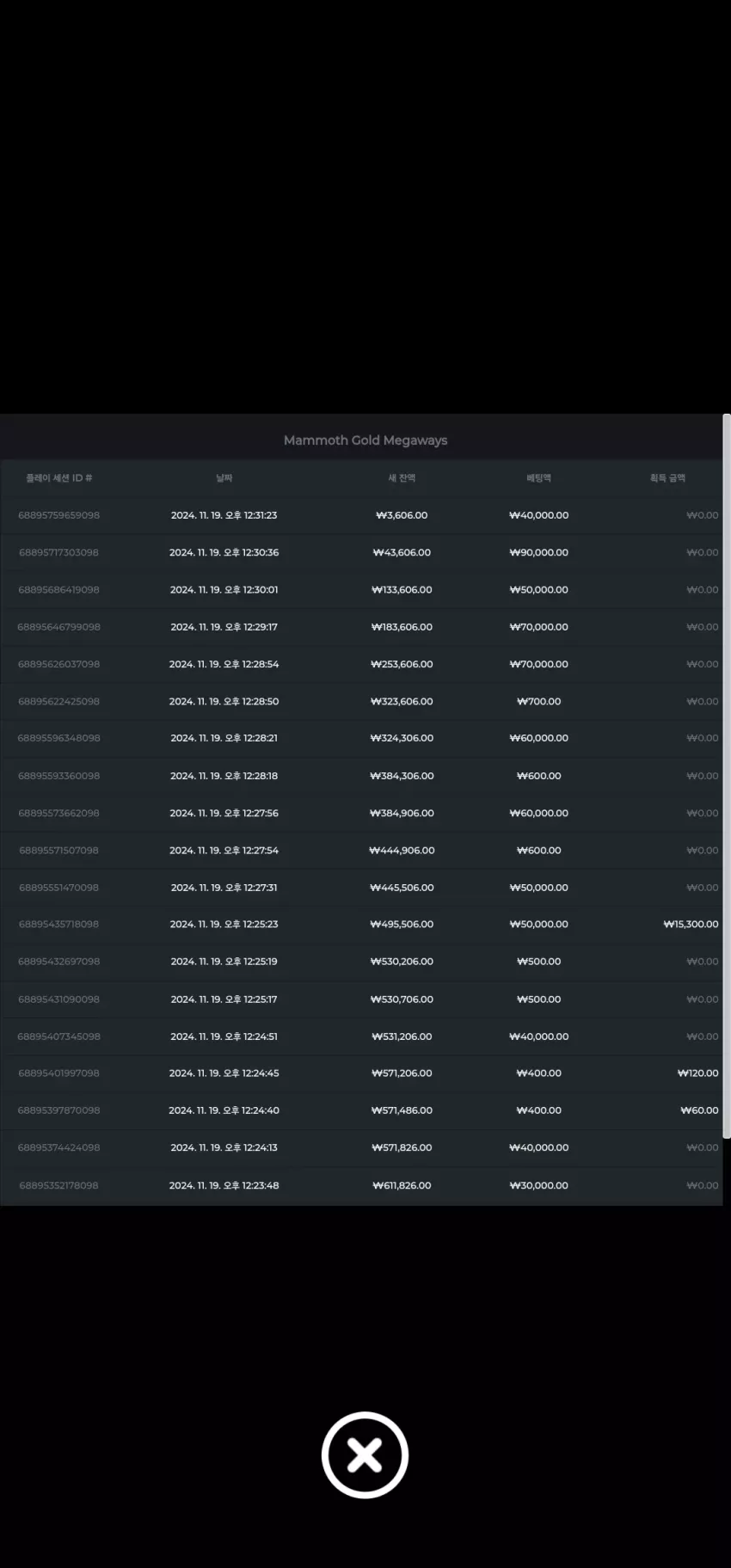Click the date ending 12:27:31
This screenshot has width=731, height=1568.
224,888
